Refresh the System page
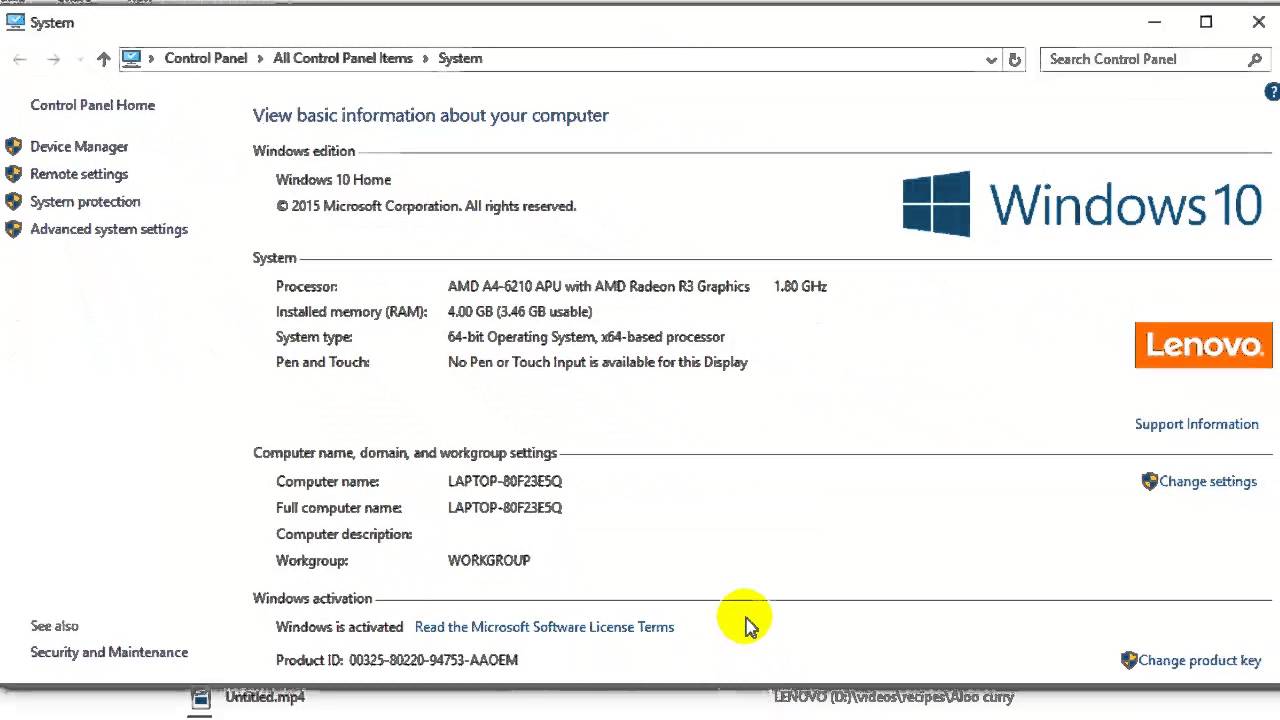Screen dimensions: 1280x720 click(x=1014, y=59)
